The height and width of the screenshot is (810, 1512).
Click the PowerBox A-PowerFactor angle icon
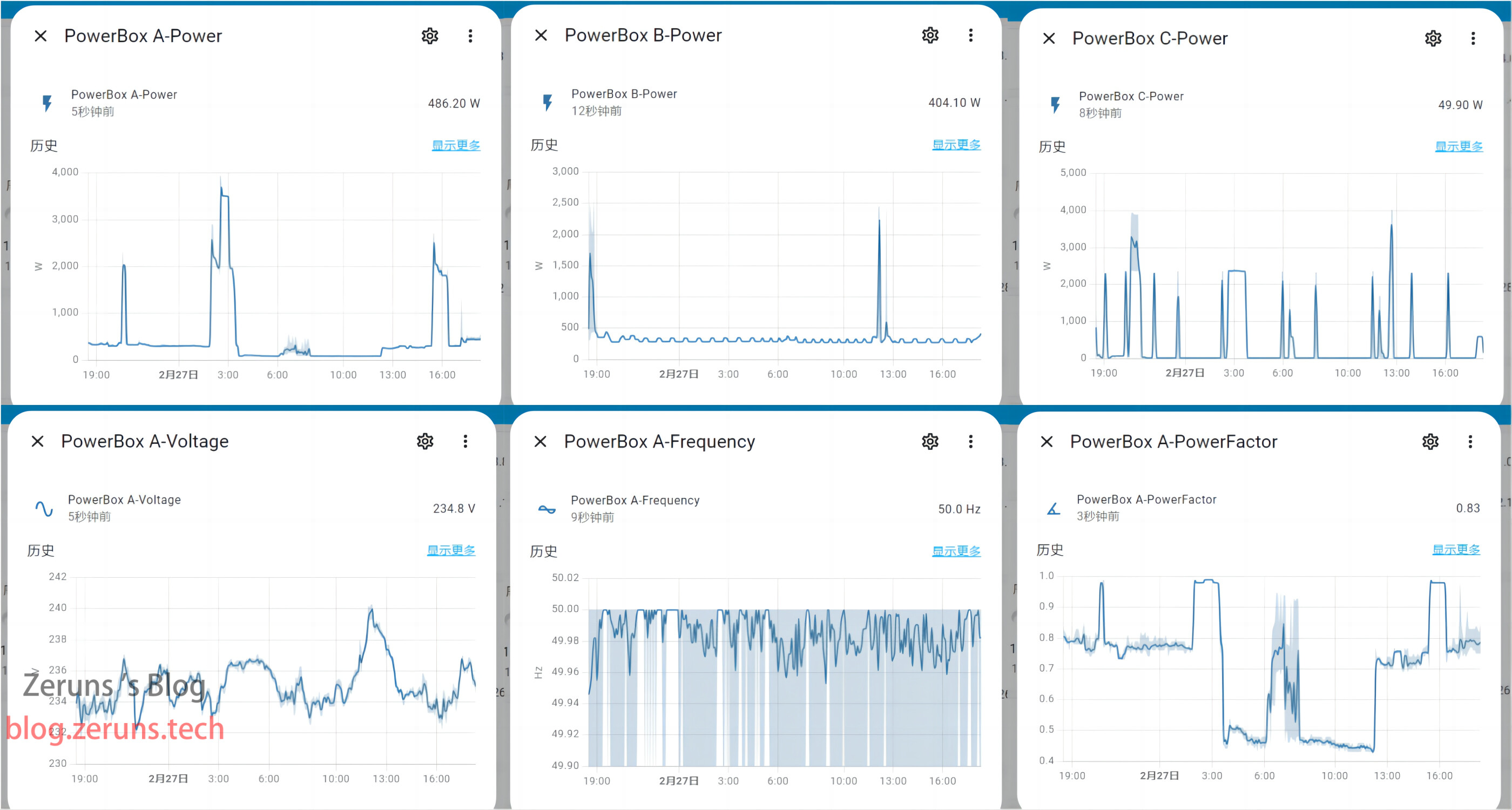tap(1054, 508)
